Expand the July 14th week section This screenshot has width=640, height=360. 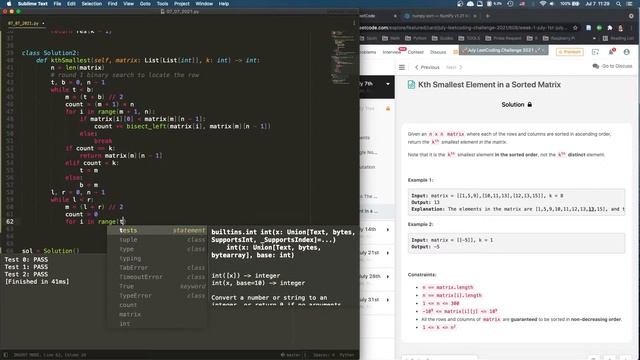pos(388,230)
